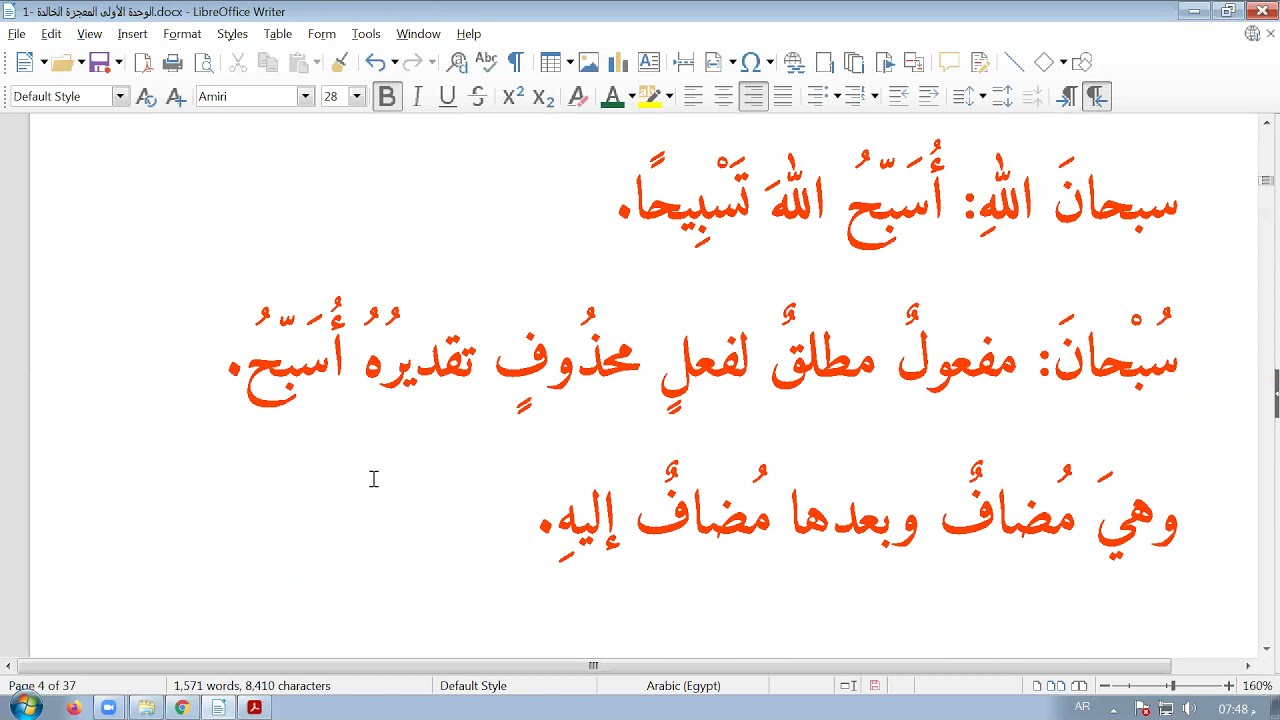Expand the Line Spacing dropdown arrow
This screenshot has width=1280, height=720.
[983, 96]
